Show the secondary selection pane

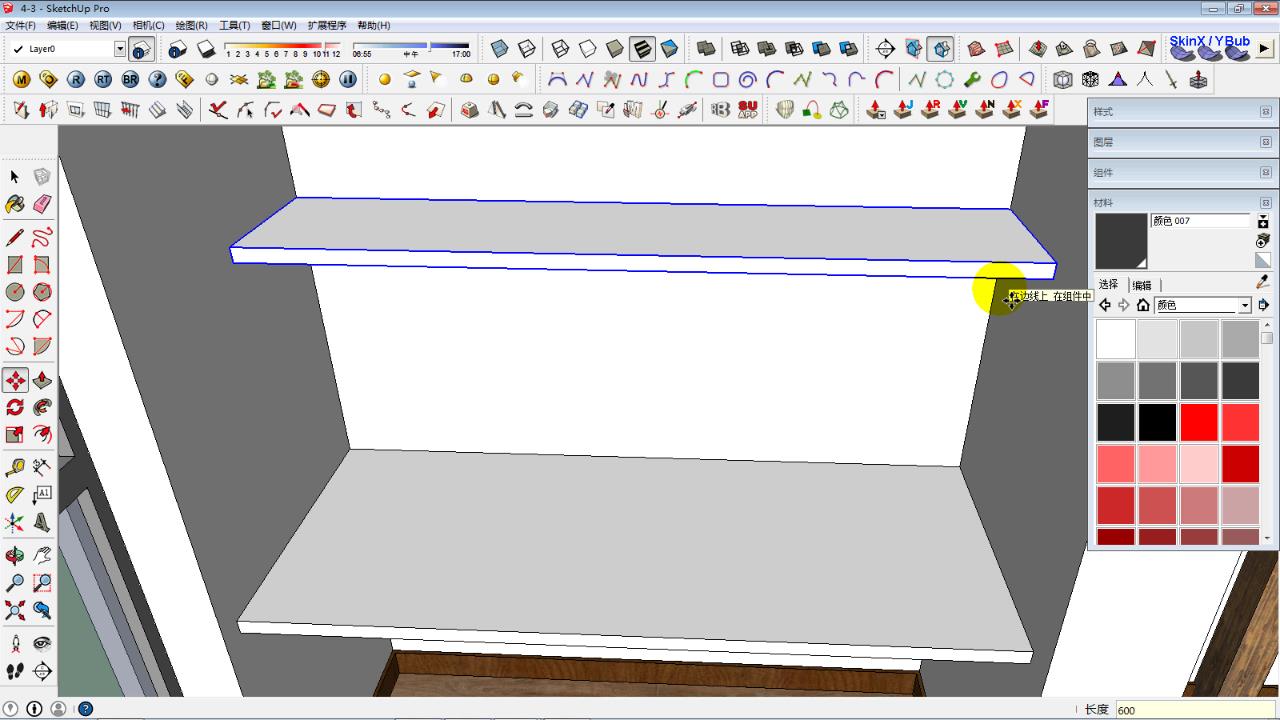1263,222
